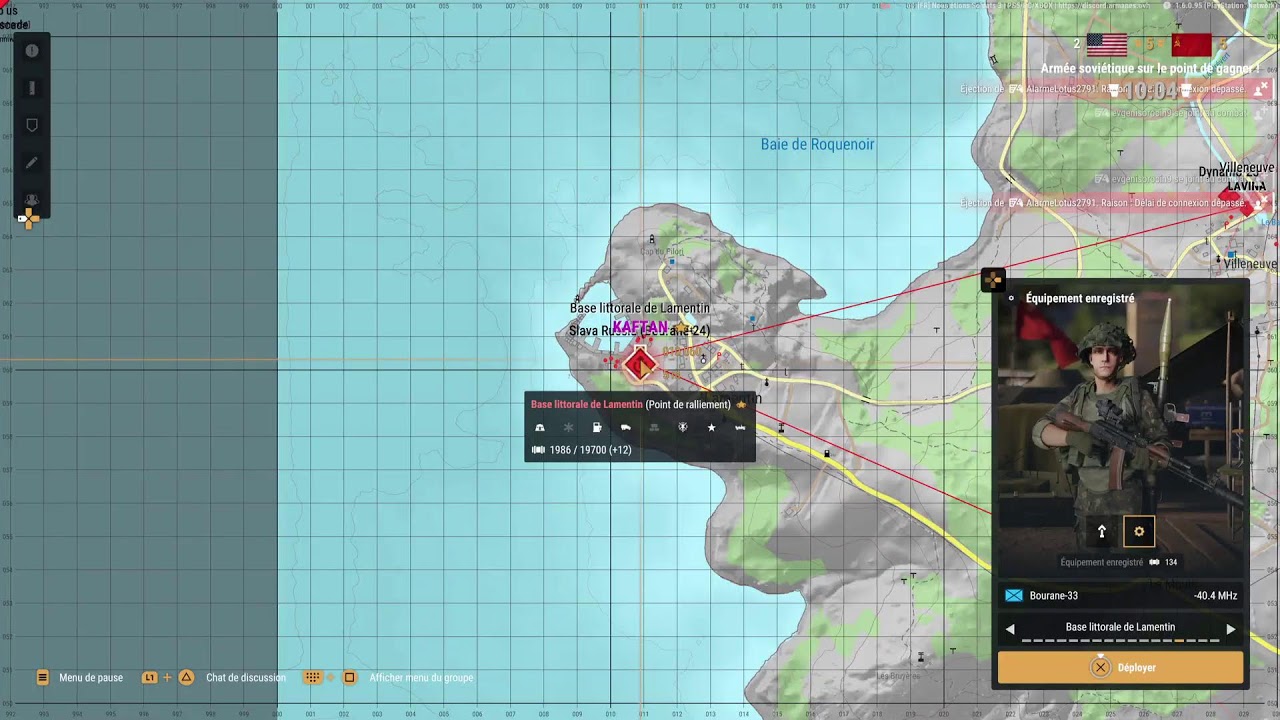1280x720 pixels.
Task: Go to next spawn point with right arrow
Action: tap(1231, 629)
